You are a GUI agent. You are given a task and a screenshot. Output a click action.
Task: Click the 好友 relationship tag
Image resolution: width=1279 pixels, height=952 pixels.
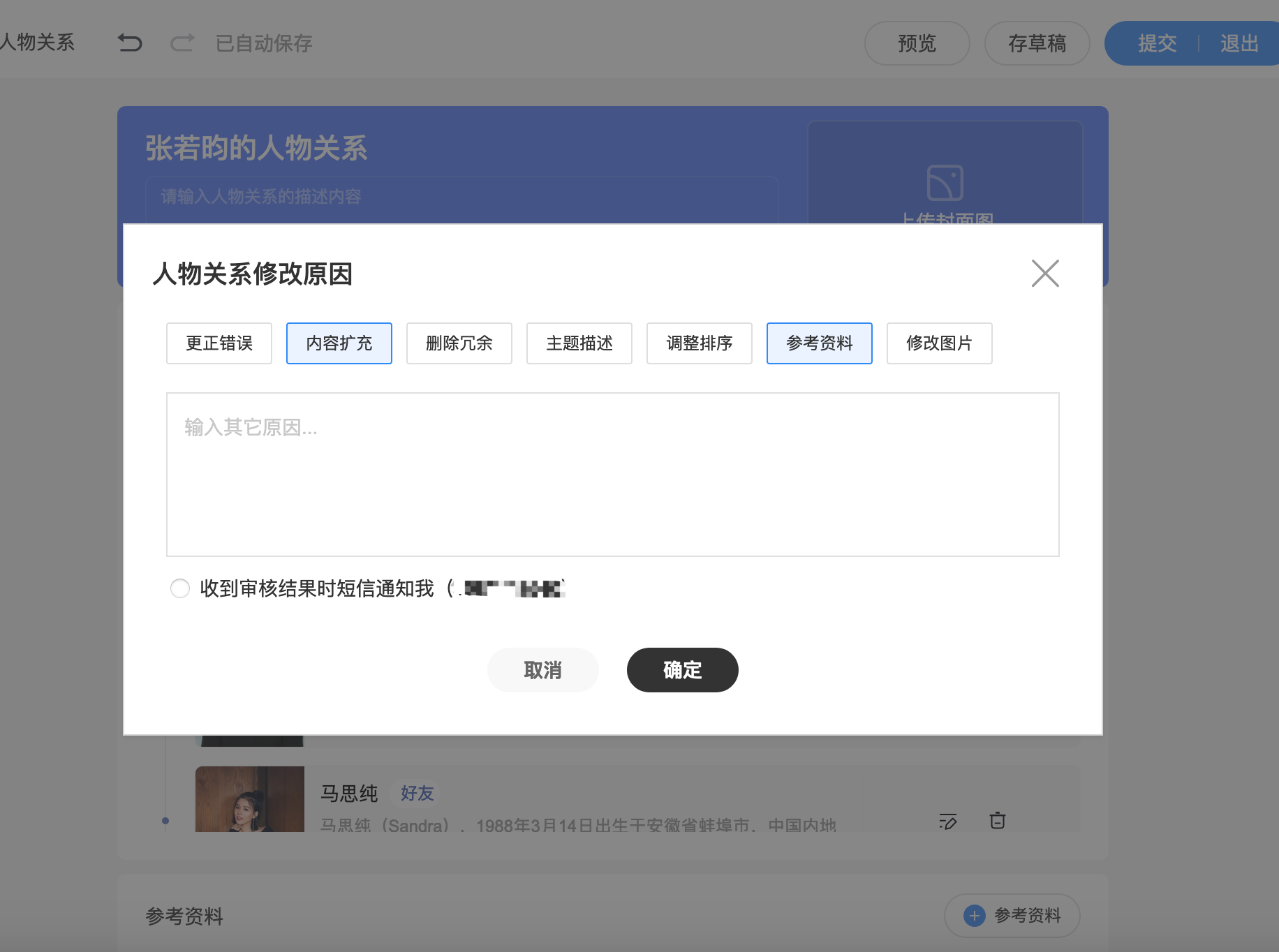(x=417, y=793)
